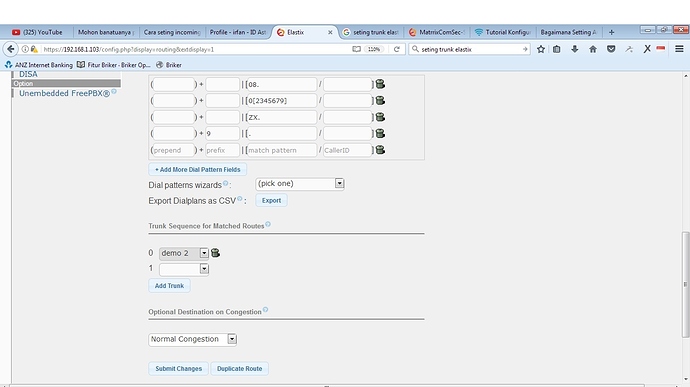690x387 pixels.
Task: Delete the 08. dial pattern row
Action: 380,84
